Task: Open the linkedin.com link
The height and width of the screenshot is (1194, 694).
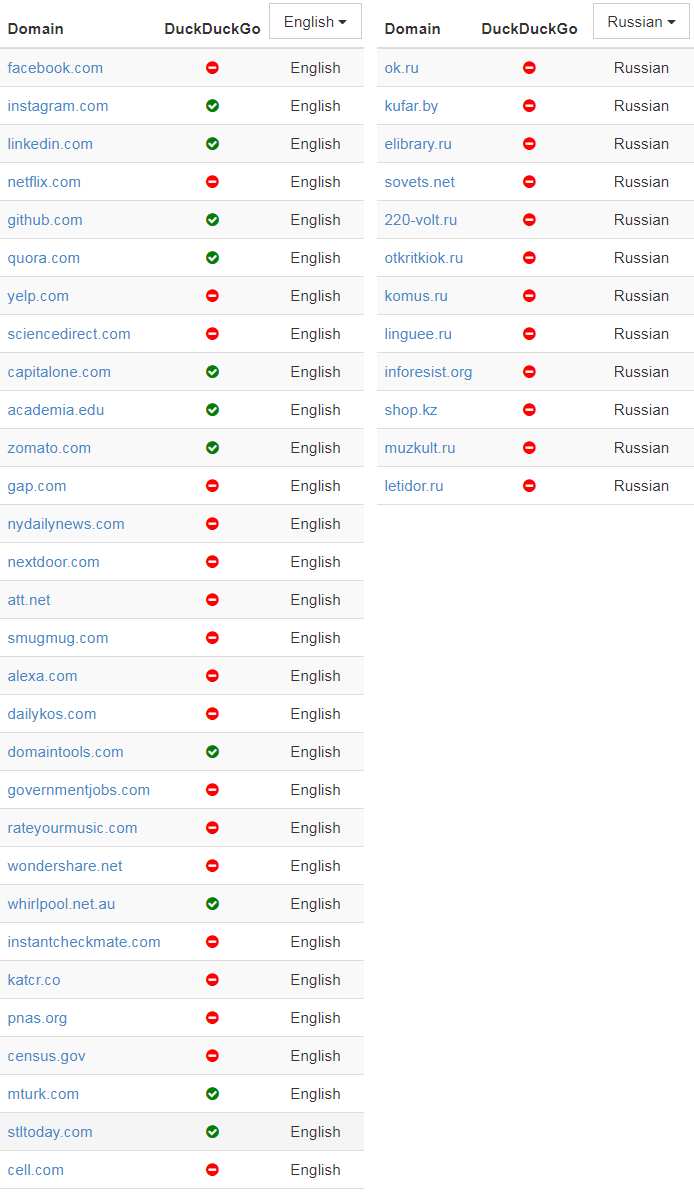Action: [50, 144]
